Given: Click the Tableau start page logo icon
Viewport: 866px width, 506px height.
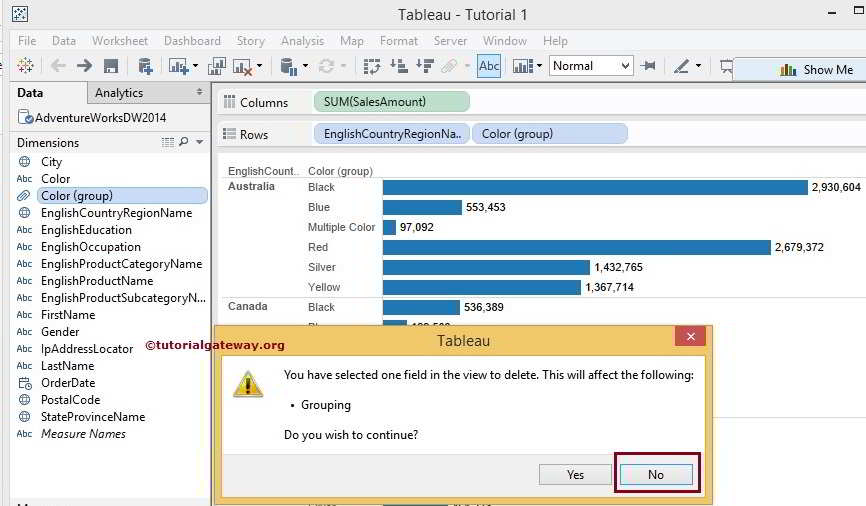Looking at the screenshot, I should click(25, 66).
